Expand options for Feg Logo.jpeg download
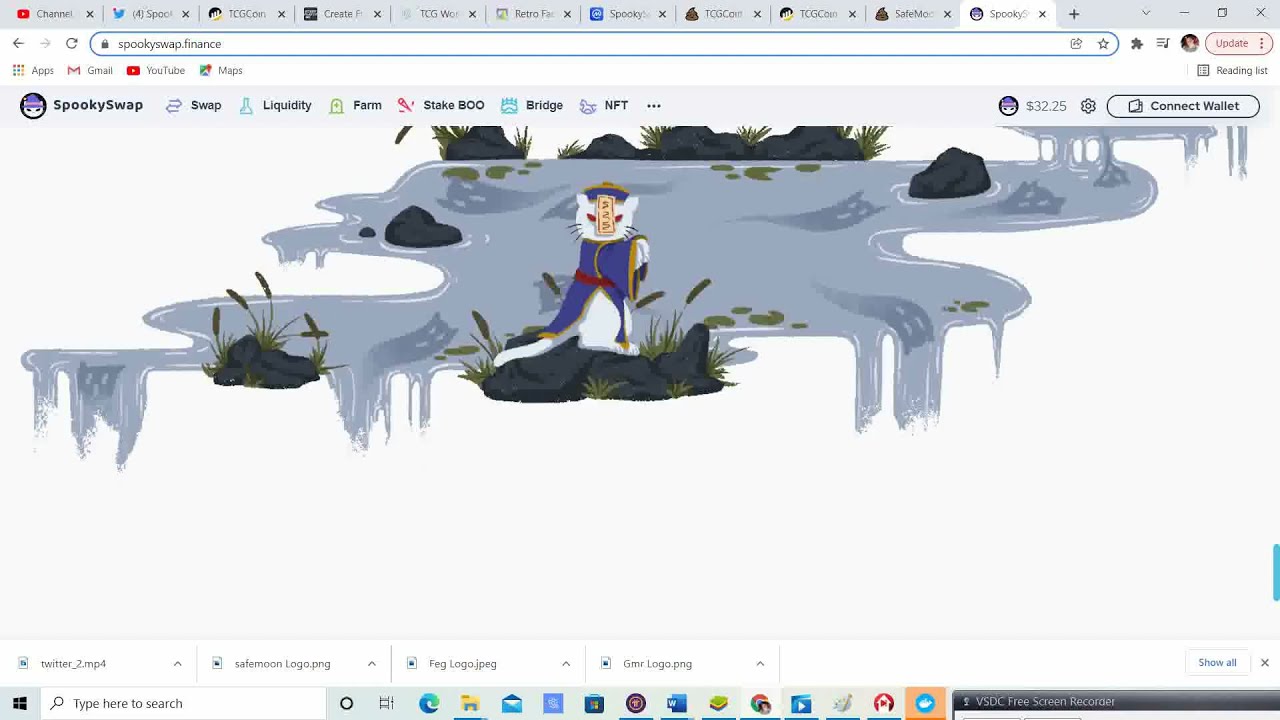Screen dimensions: 1280x720 point(565,664)
